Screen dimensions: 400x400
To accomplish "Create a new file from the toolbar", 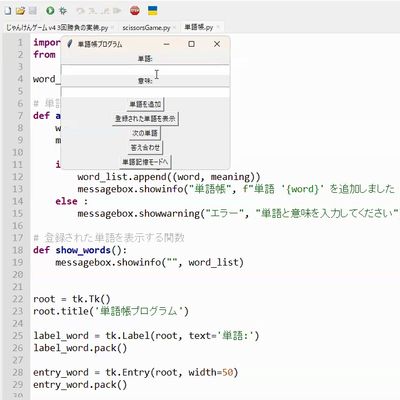I will (7, 11).
